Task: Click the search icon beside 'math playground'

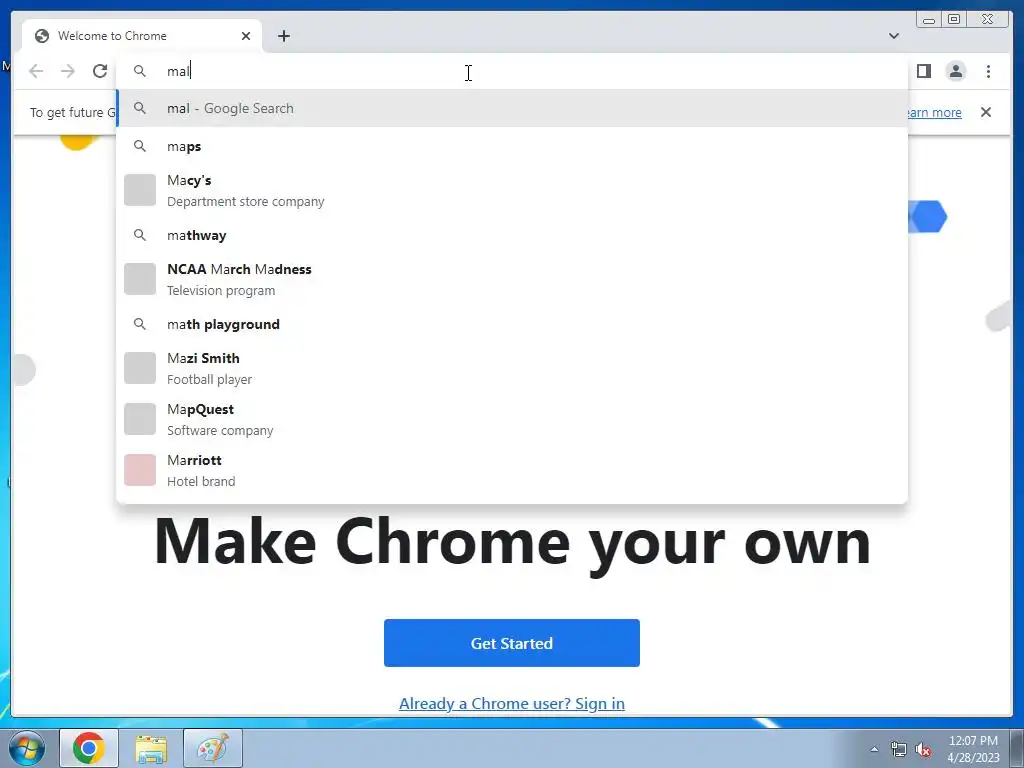Action: [x=140, y=324]
